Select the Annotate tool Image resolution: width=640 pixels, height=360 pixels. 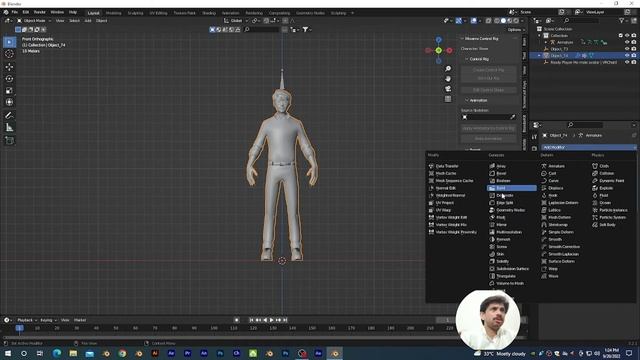[x=9, y=116]
